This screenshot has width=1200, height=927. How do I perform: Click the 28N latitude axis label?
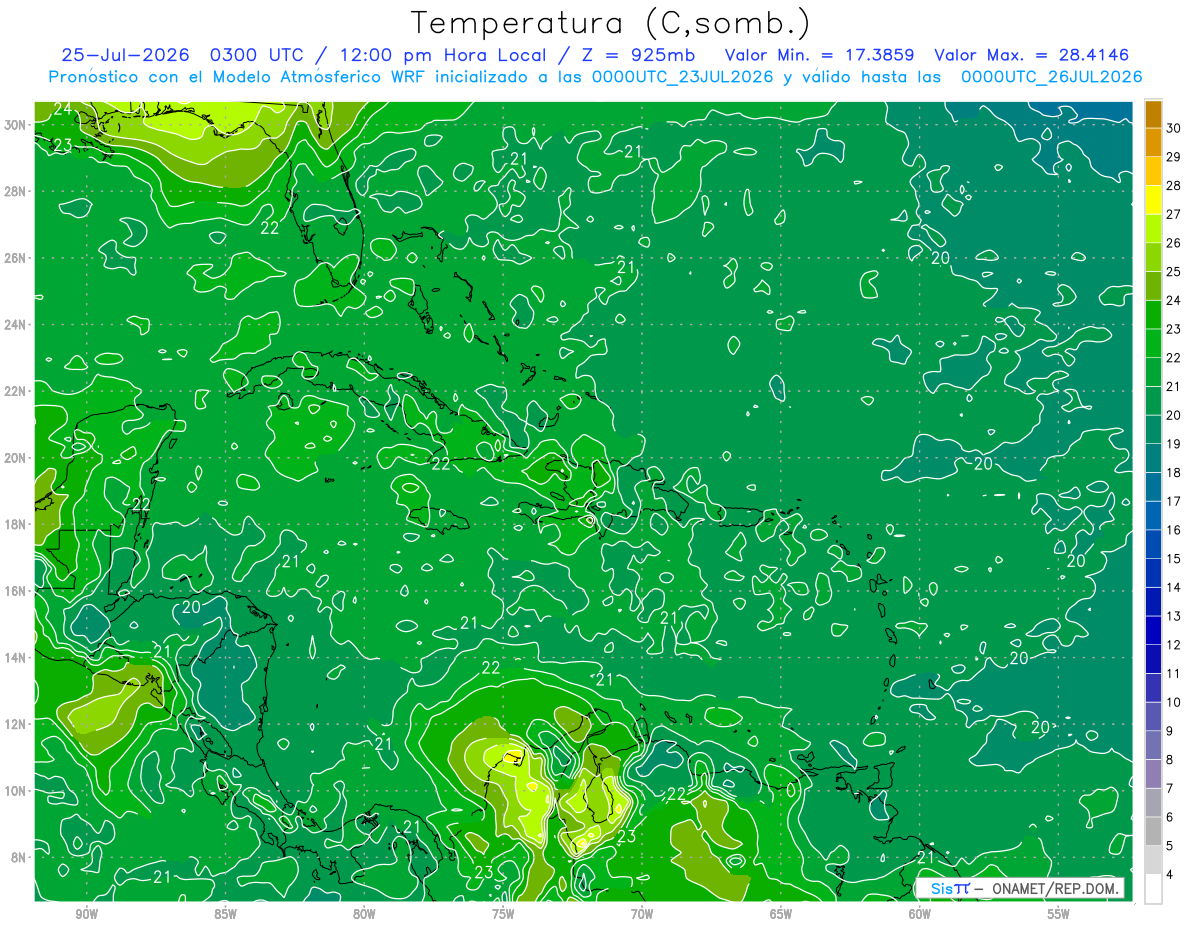tap(15, 191)
